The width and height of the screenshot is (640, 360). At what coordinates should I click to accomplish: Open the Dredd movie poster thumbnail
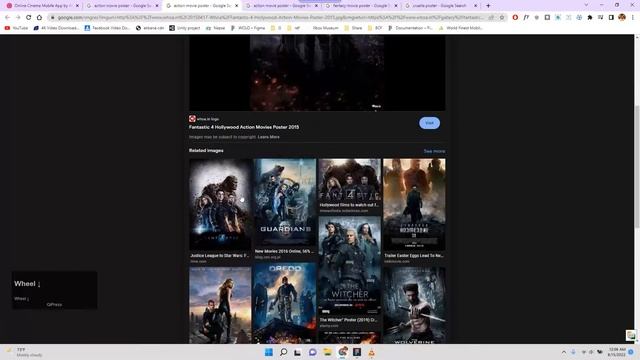285,303
